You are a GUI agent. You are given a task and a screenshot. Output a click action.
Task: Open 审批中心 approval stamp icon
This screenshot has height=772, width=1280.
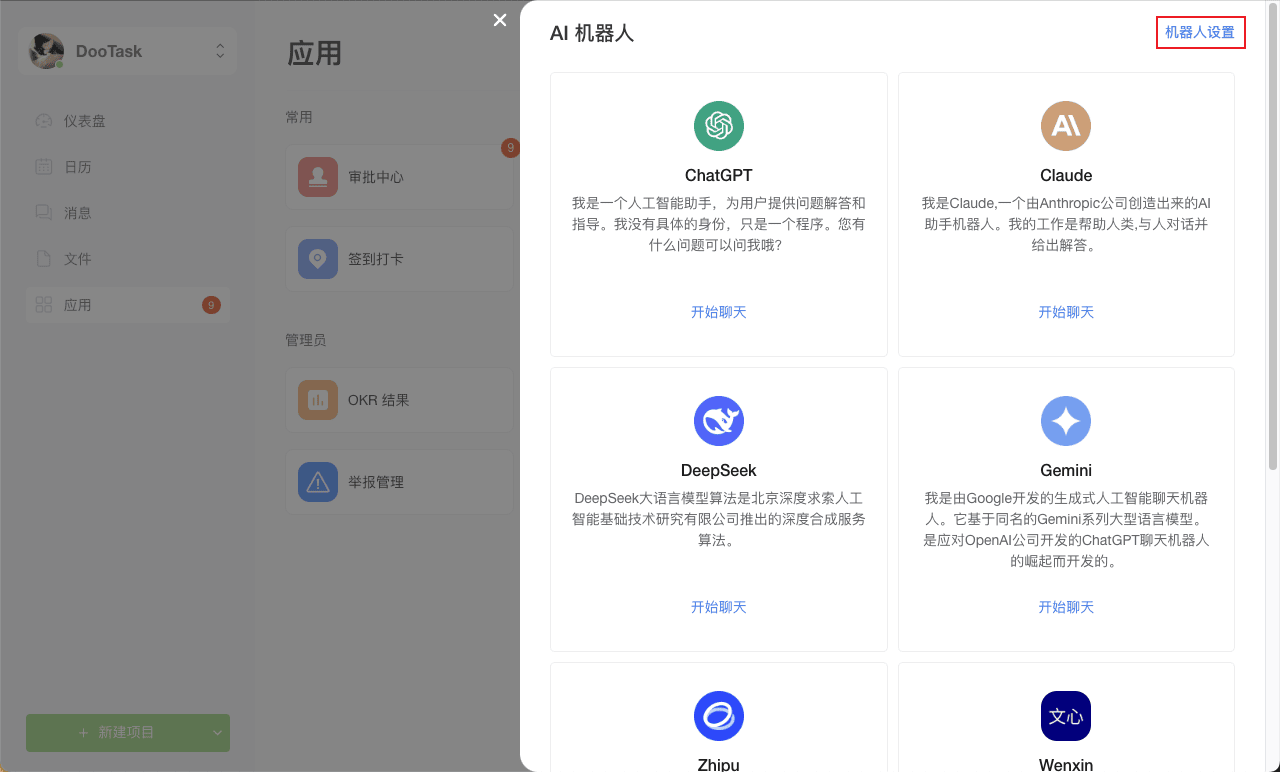point(318,177)
